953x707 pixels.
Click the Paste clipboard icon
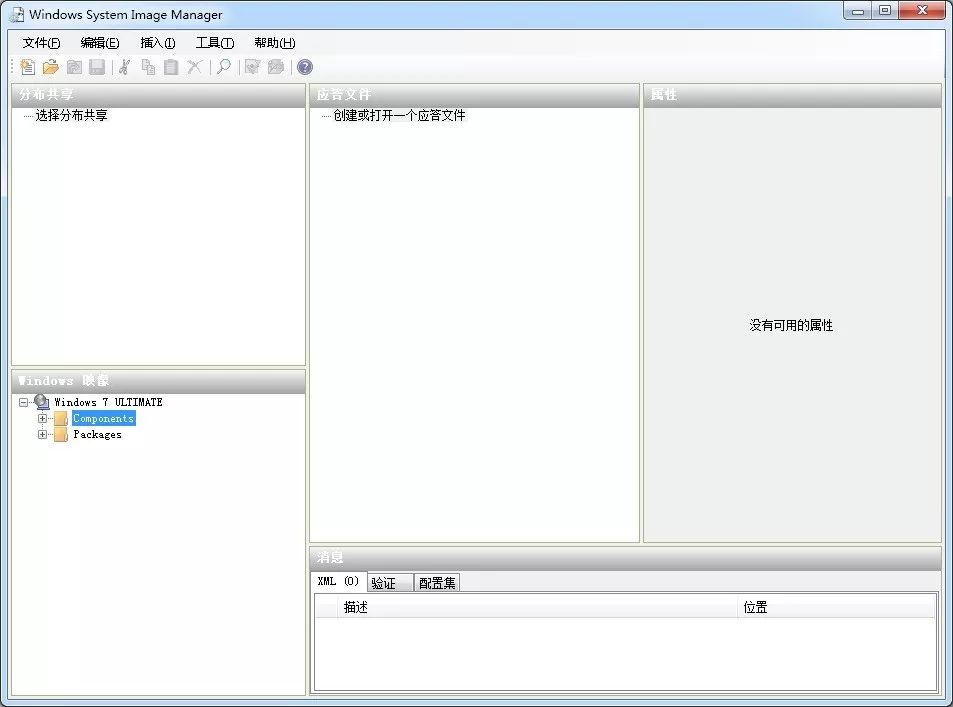point(171,67)
